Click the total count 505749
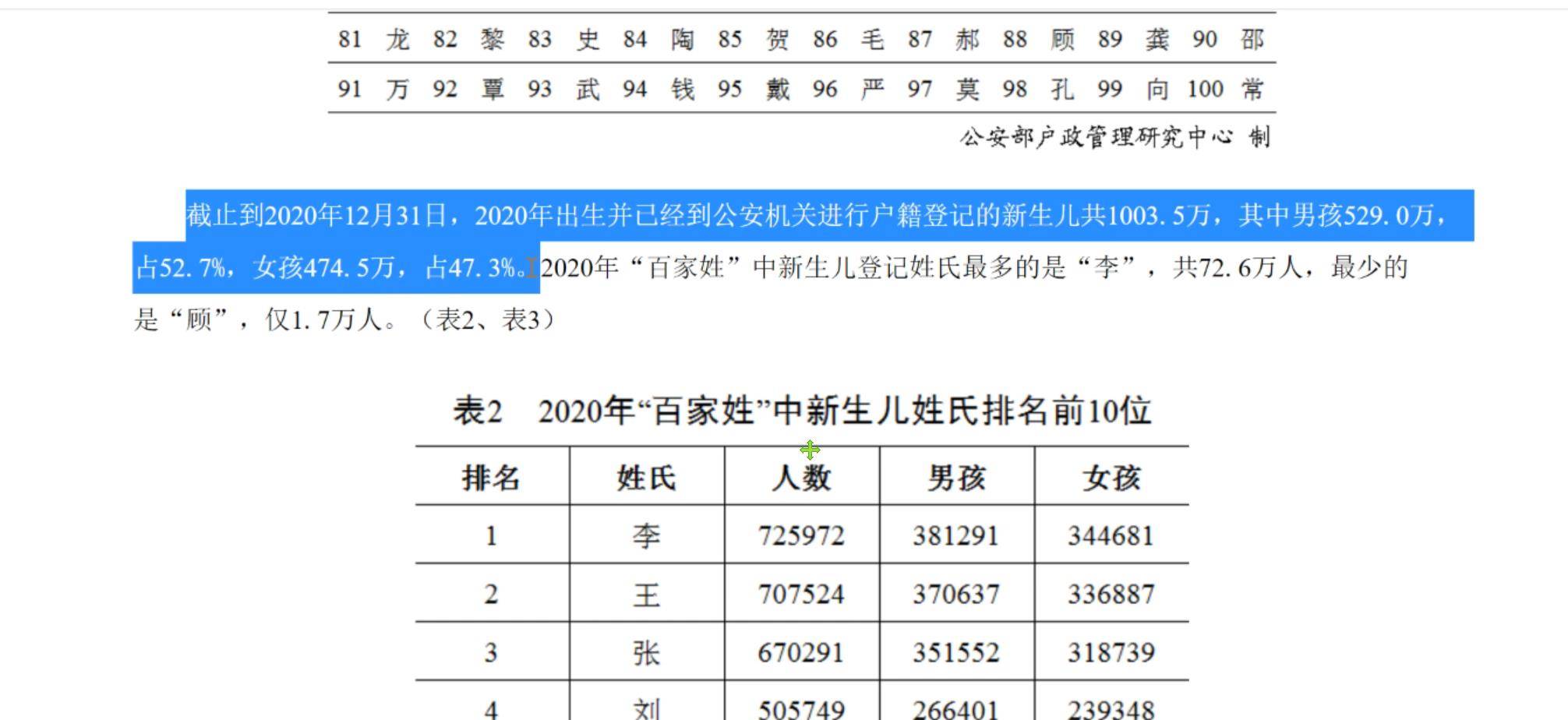Image resolution: width=1568 pixels, height=720 pixels. 801,709
